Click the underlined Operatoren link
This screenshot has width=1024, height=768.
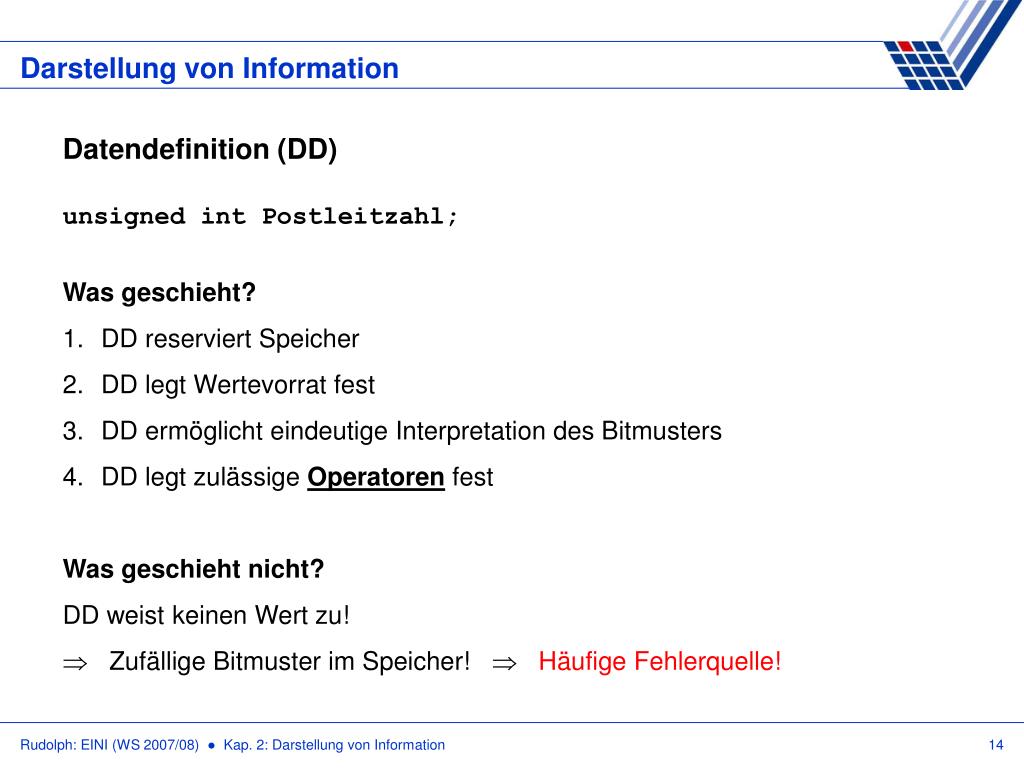[x=376, y=477]
